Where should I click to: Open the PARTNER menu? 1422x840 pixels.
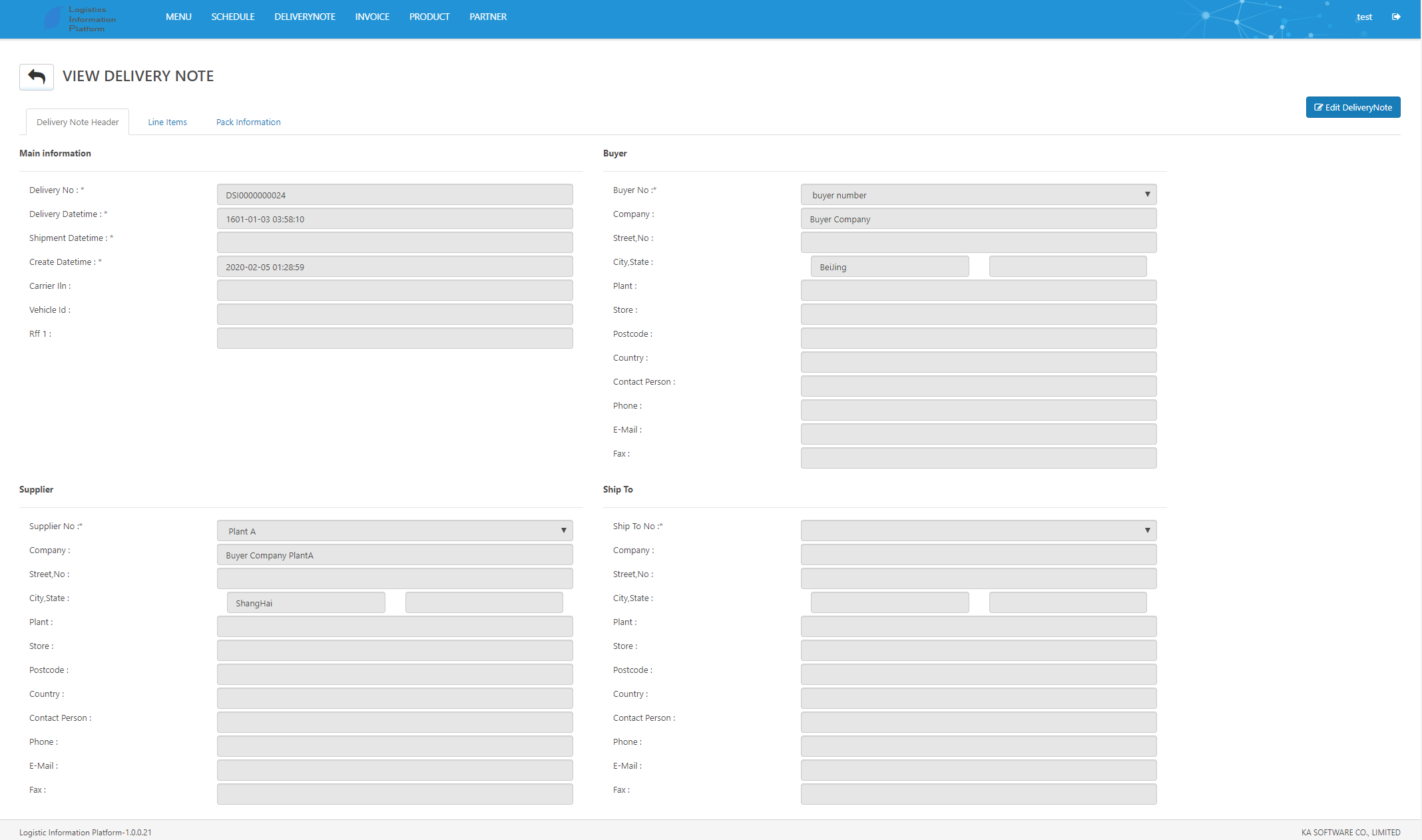[488, 17]
